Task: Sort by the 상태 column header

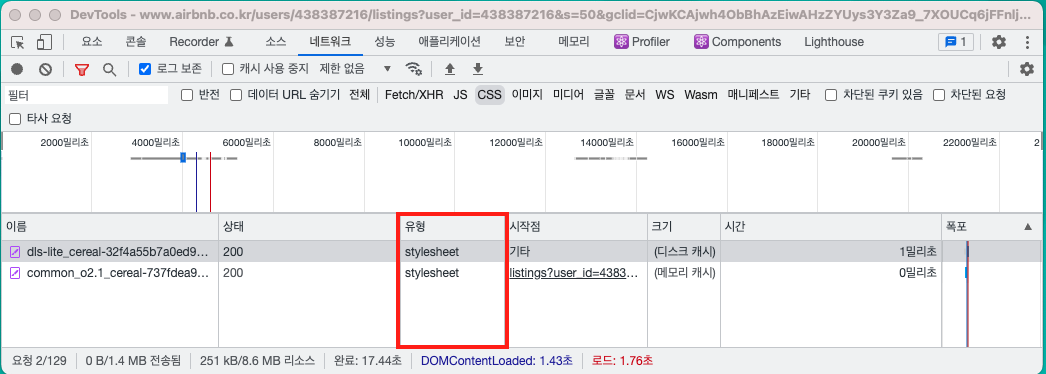Action: tap(308, 227)
